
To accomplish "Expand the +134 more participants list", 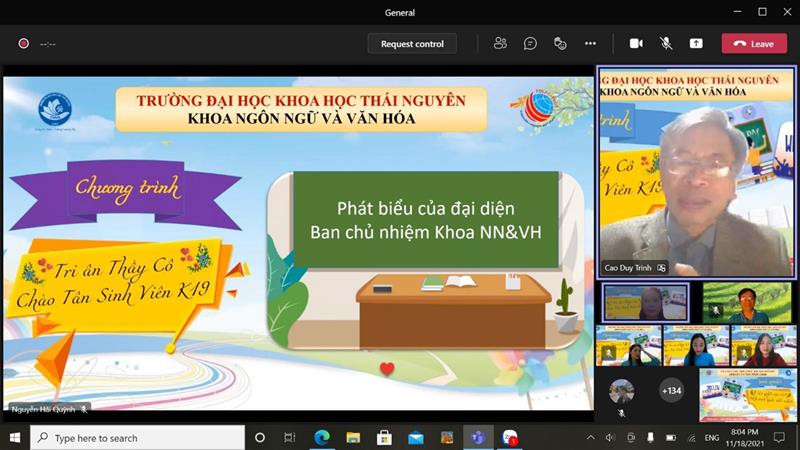I will pyautogui.click(x=671, y=391).
